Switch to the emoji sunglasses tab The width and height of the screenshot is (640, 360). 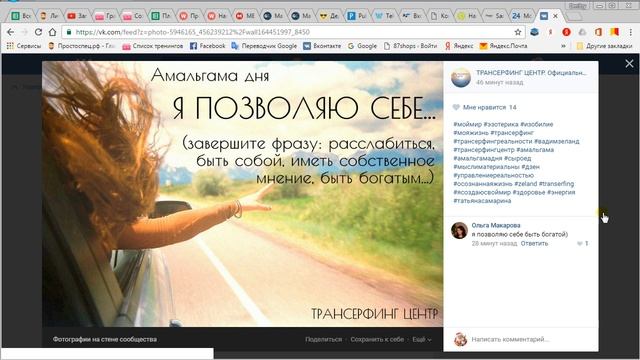[x=329, y=16]
